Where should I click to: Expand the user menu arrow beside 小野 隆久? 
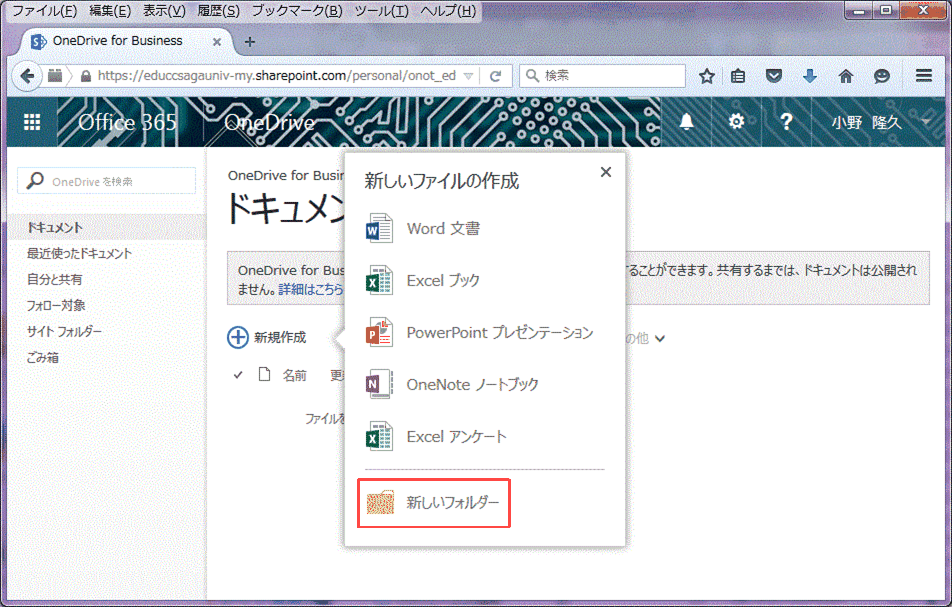(925, 122)
